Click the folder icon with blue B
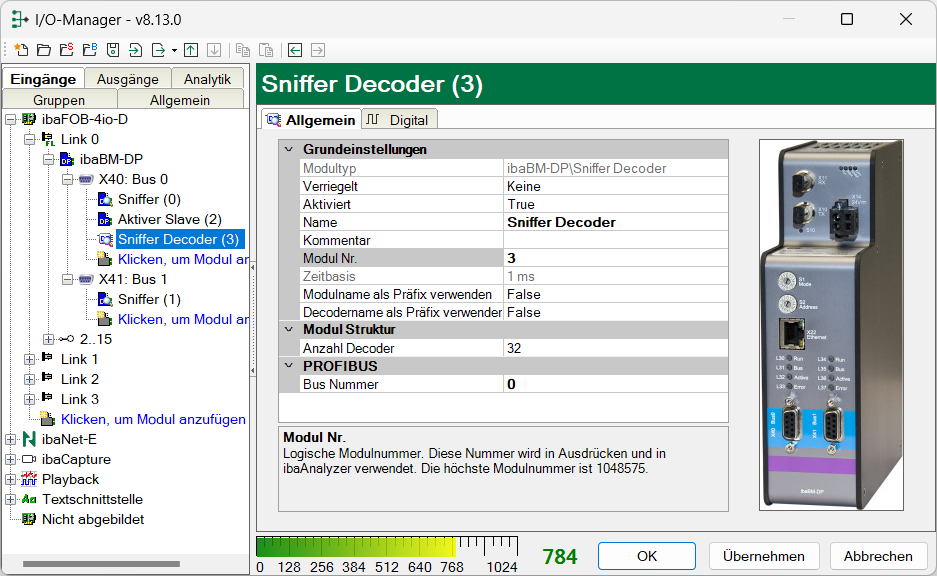 click(x=90, y=50)
